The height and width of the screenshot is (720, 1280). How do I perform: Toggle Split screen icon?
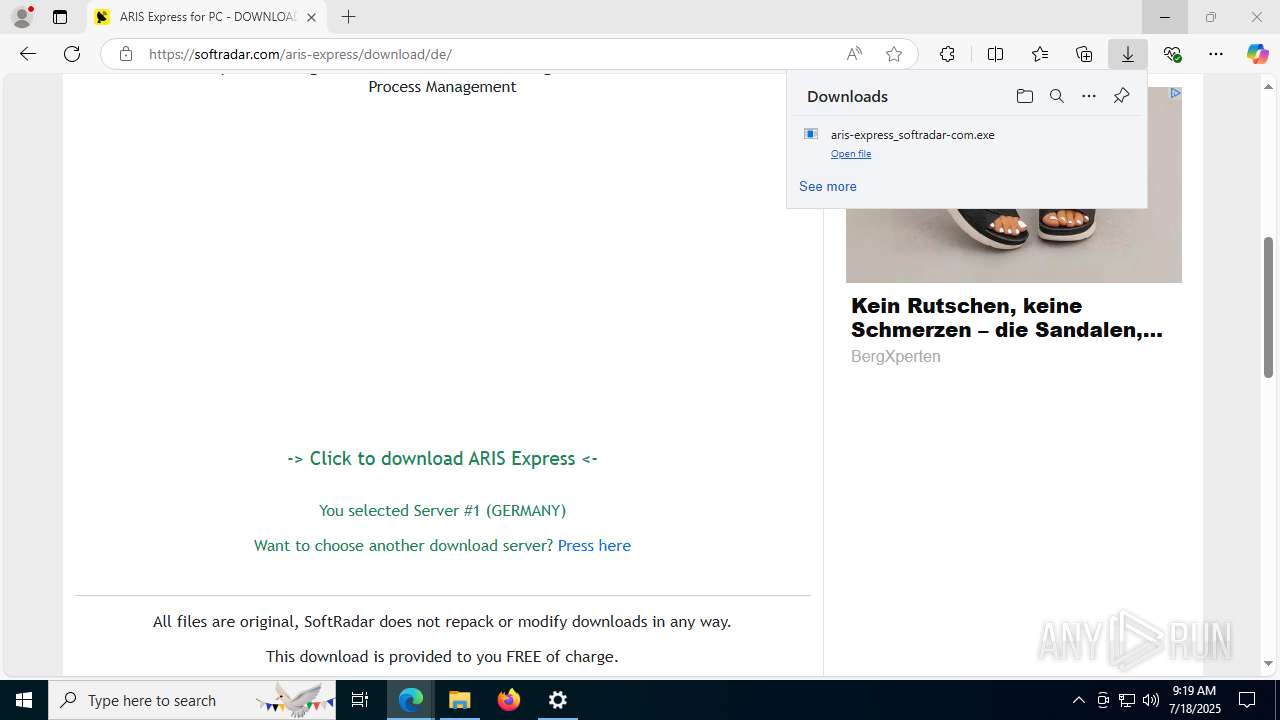tap(995, 54)
